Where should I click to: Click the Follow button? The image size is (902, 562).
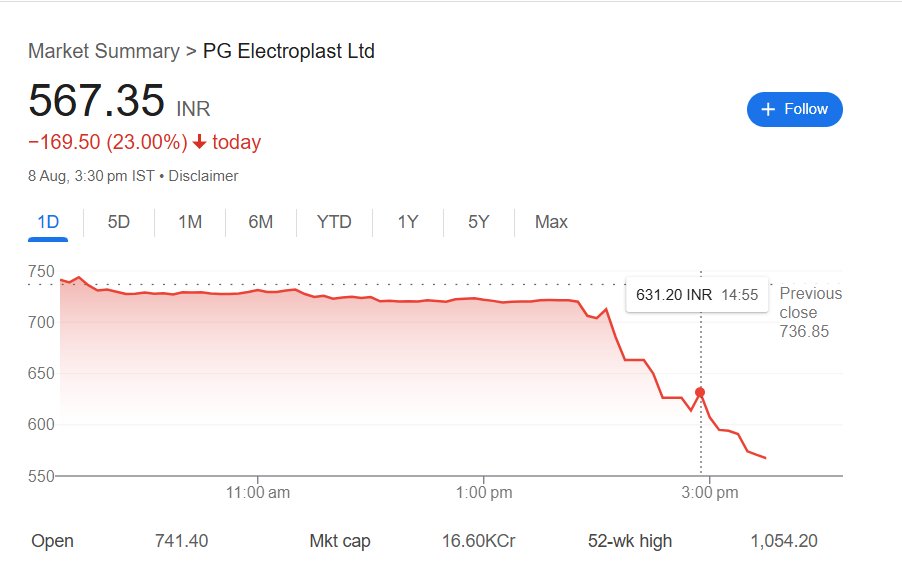point(794,109)
